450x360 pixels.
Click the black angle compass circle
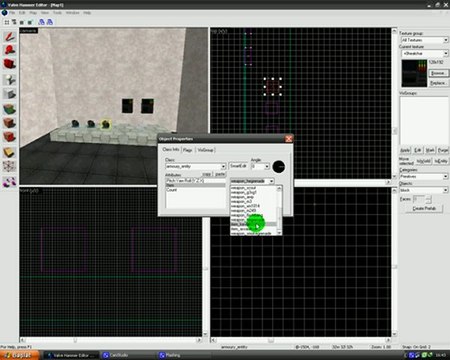pos(279,166)
